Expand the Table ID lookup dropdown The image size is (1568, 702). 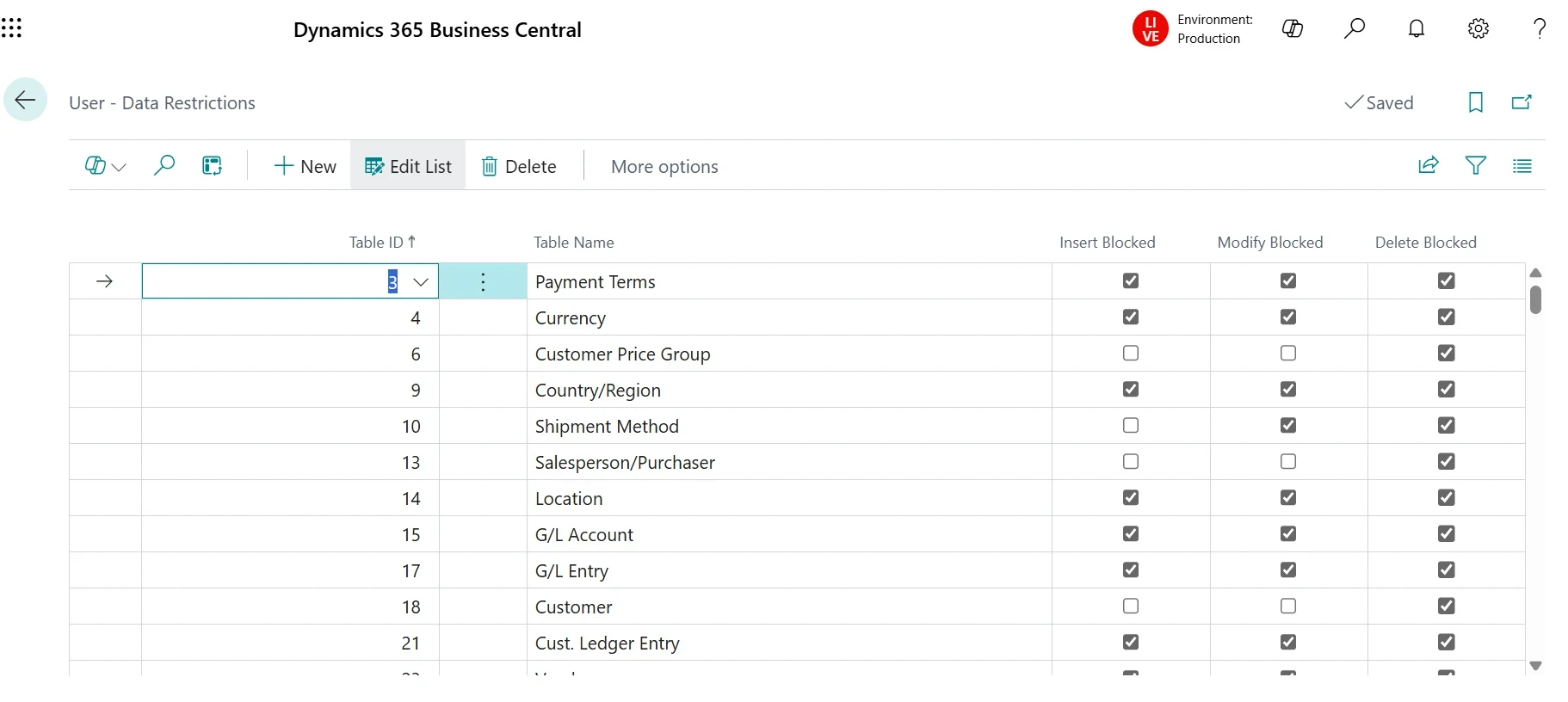point(421,281)
